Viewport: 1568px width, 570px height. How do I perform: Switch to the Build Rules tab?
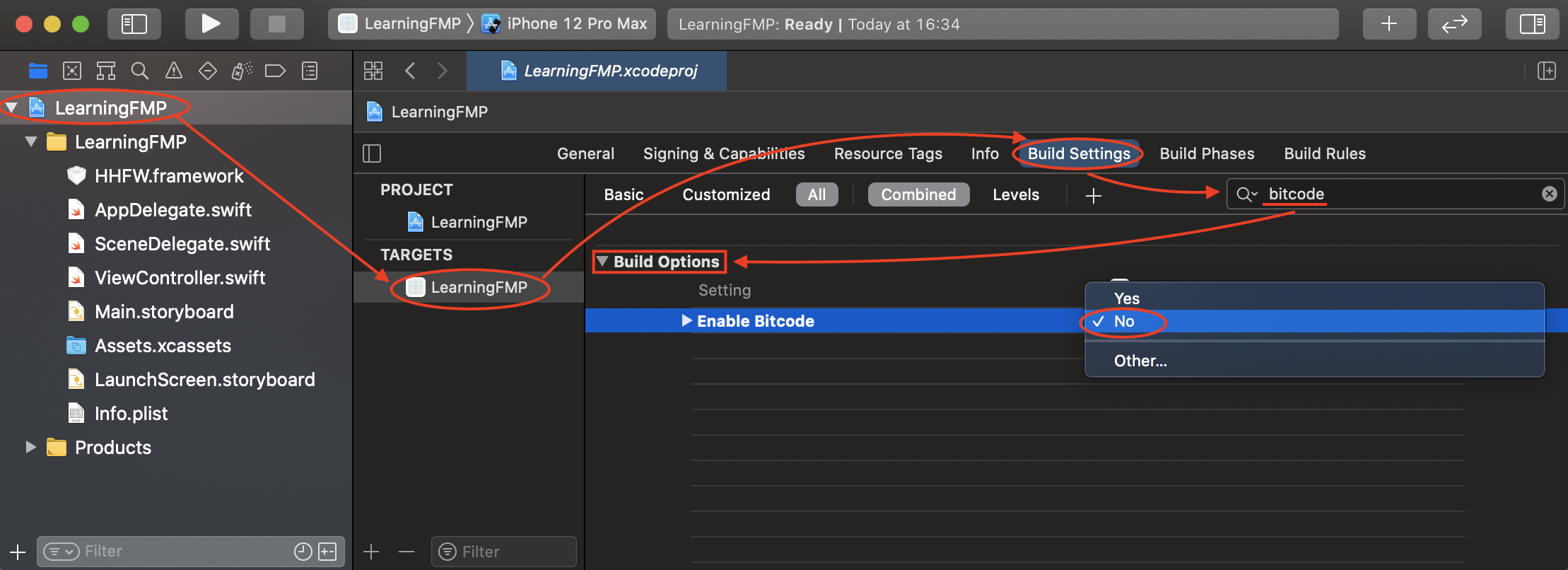pyautogui.click(x=1325, y=153)
